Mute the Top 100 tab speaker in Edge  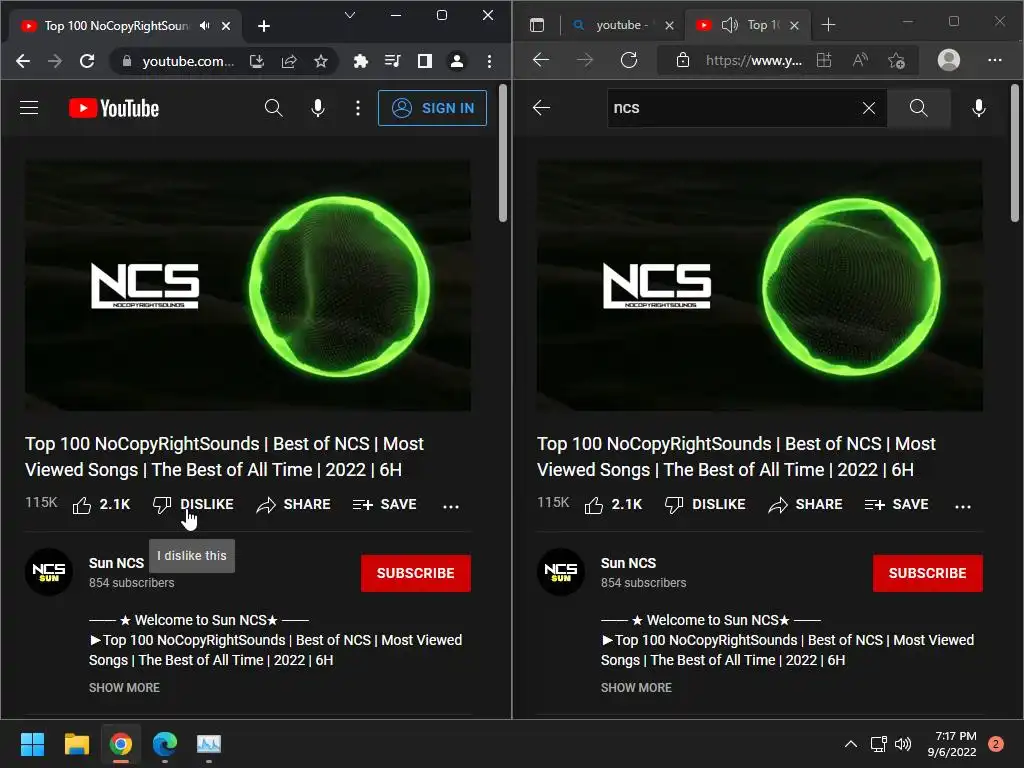click(729, 25)
